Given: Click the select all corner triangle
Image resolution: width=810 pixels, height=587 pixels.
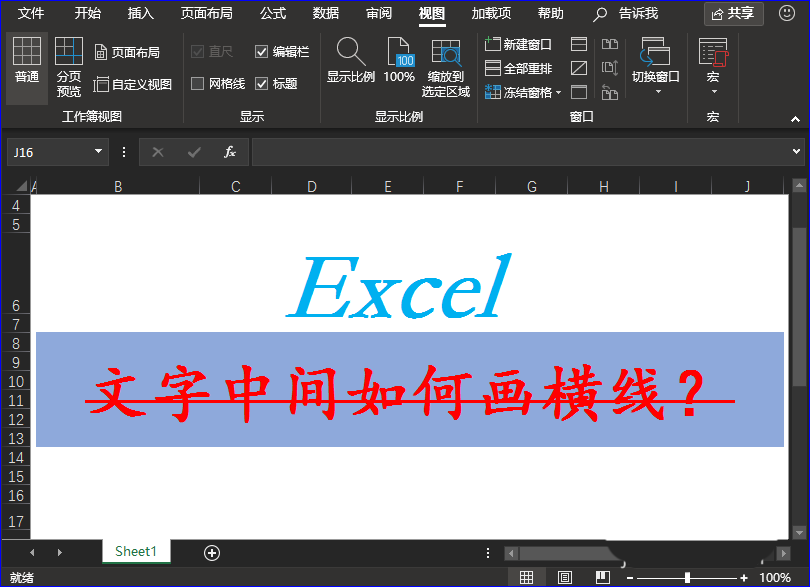Looking at the screenshot, I should click(x=21, y=186).
